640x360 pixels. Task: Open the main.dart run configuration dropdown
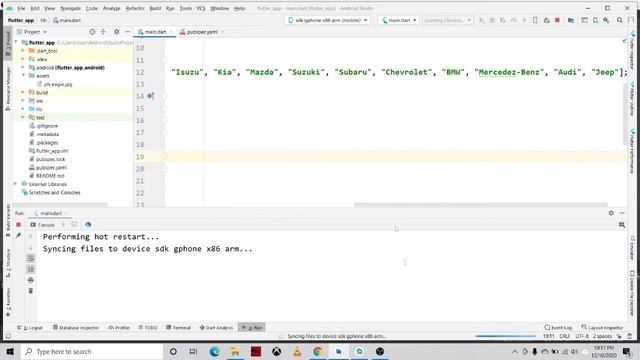pyautogui.click(x=399, y=20)
